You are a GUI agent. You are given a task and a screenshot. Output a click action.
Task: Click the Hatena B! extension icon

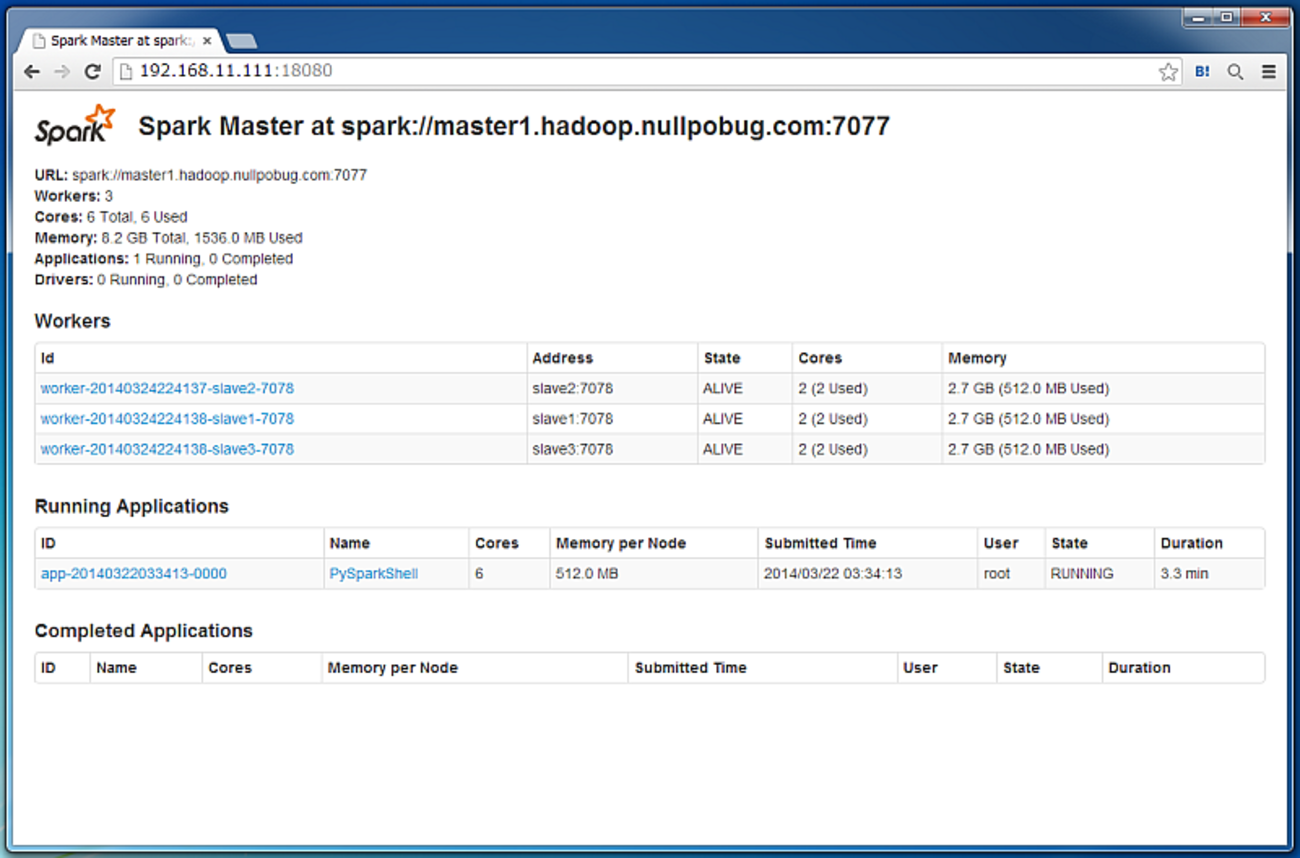pos(1202,72)
